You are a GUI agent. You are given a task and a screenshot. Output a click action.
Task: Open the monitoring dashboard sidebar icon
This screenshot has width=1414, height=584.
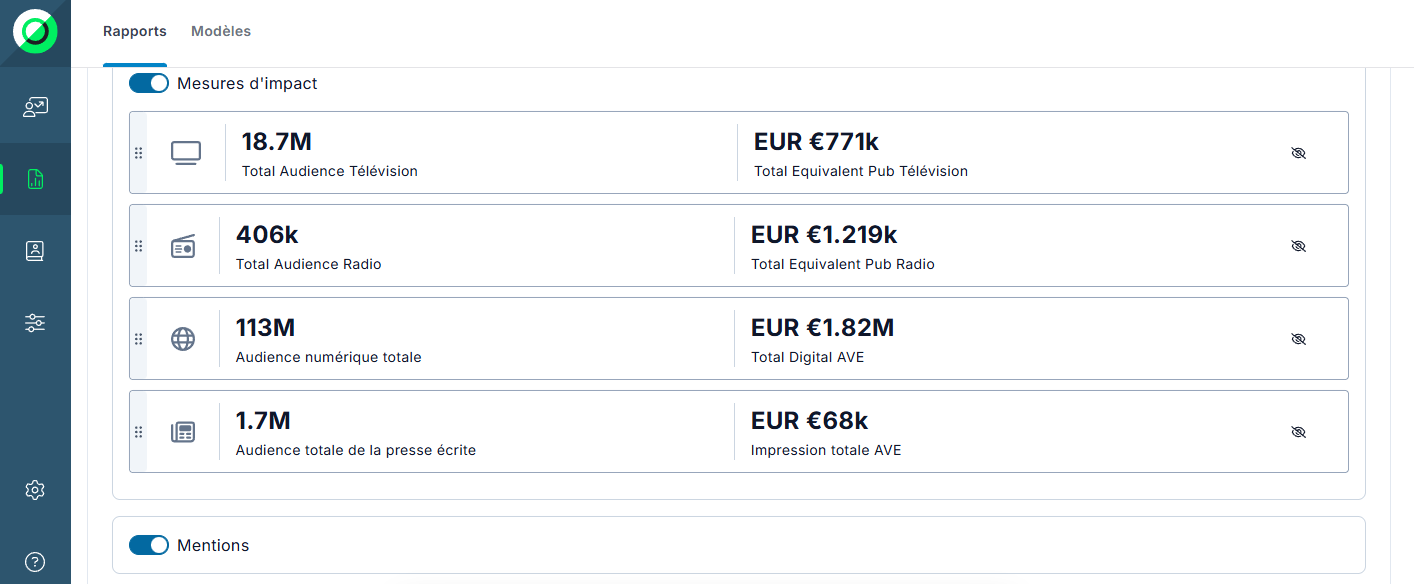(x=35, y=107)
